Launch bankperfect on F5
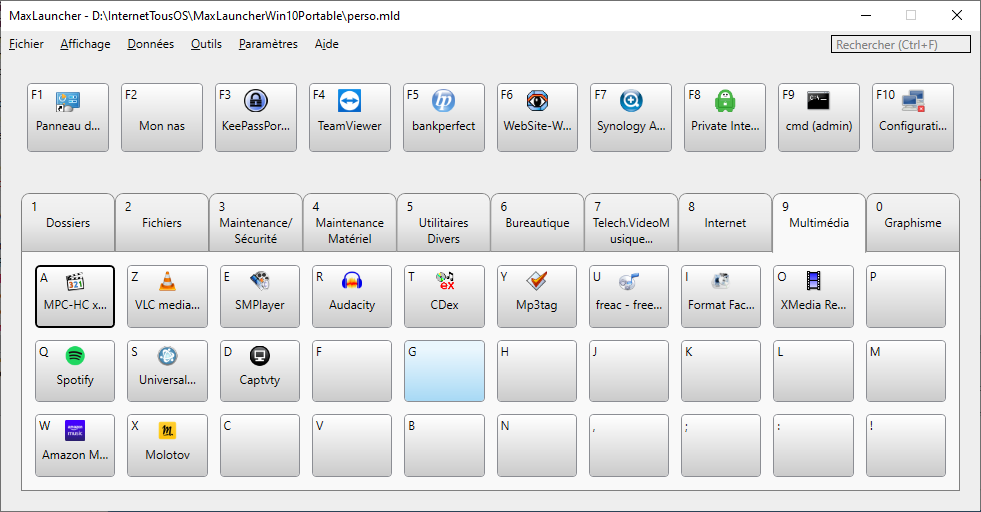The image size is (981, 512). tap(444, 117)
